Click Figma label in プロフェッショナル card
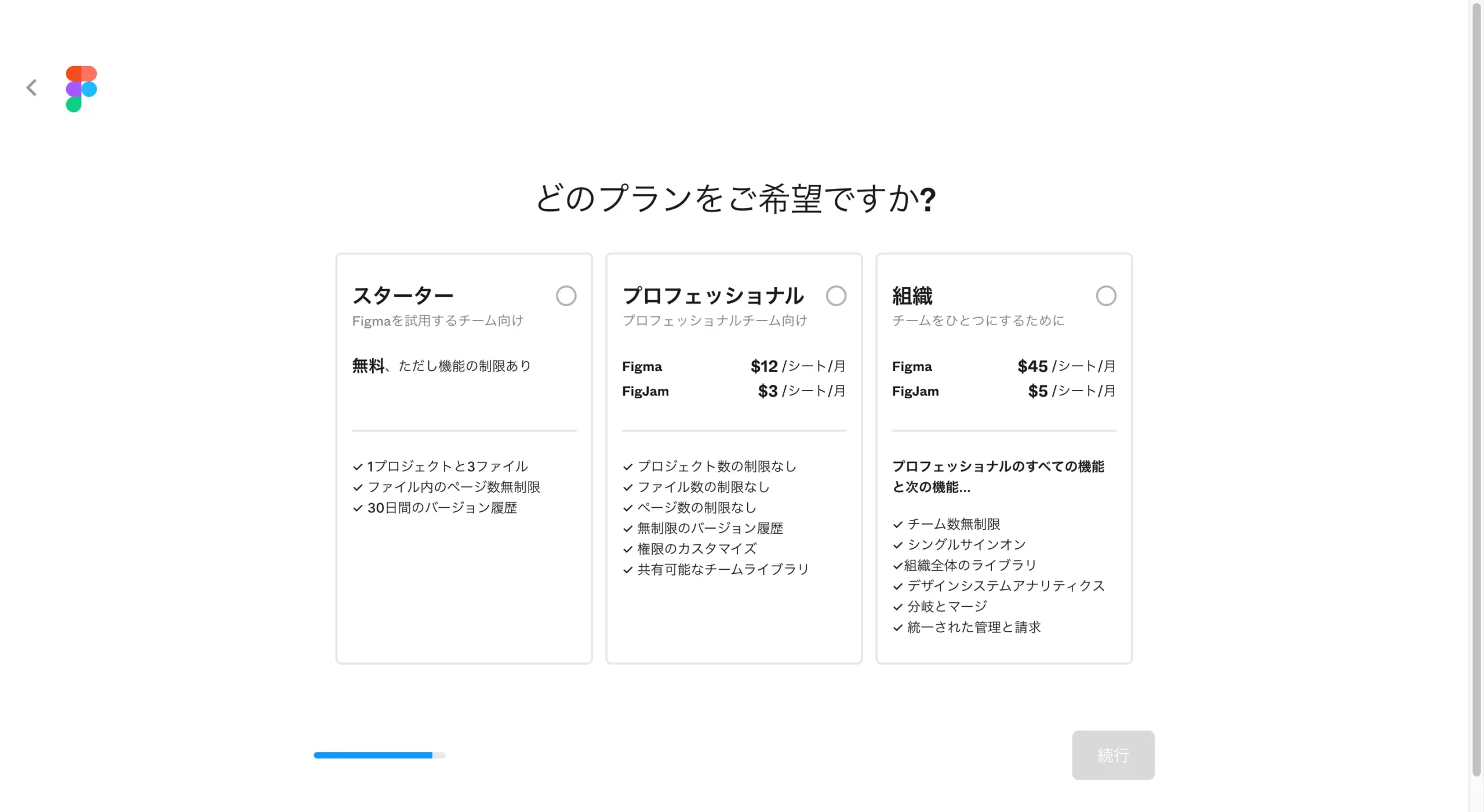The height and width of the screenshot is (812, 1484). click(x=642, y=366)
